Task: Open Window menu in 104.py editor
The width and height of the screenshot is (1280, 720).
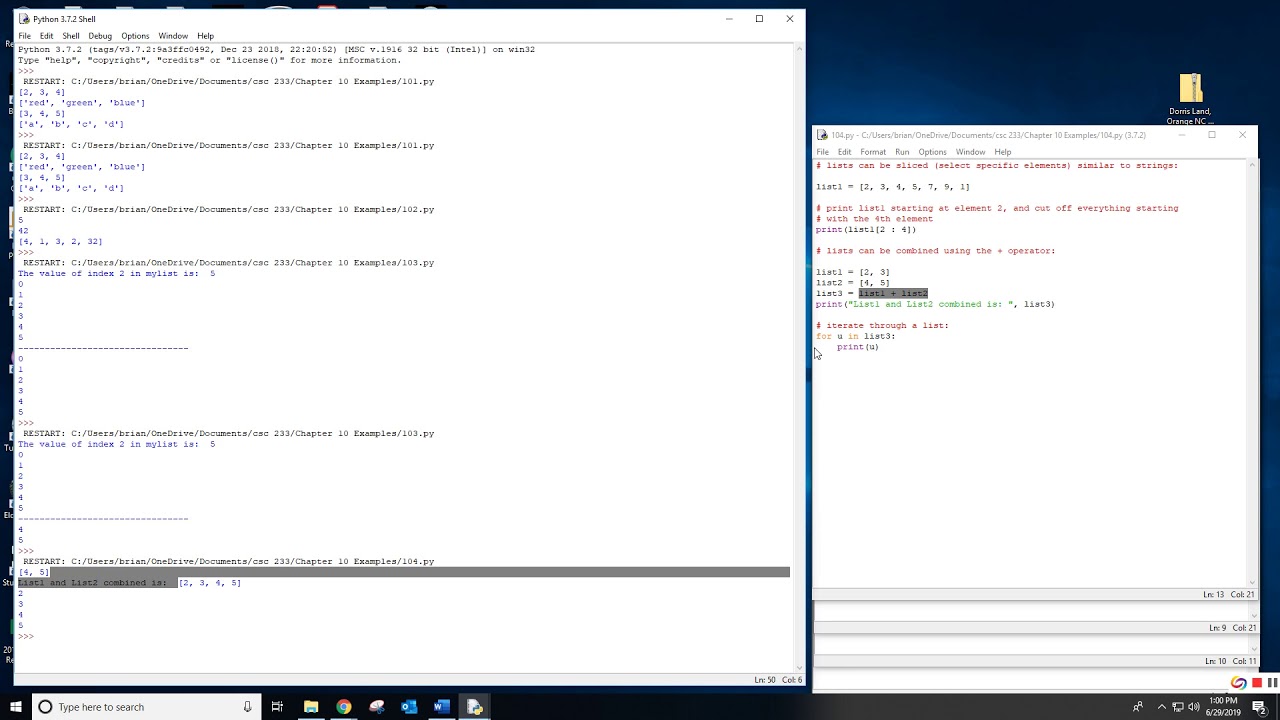Action: [970, 152]
